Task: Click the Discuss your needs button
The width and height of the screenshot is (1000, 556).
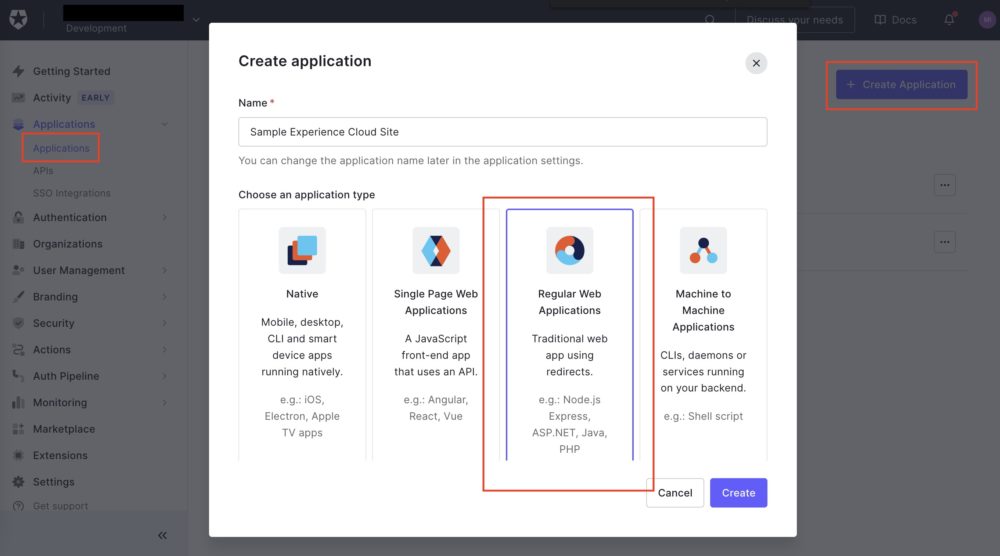Action: (795, 20)
